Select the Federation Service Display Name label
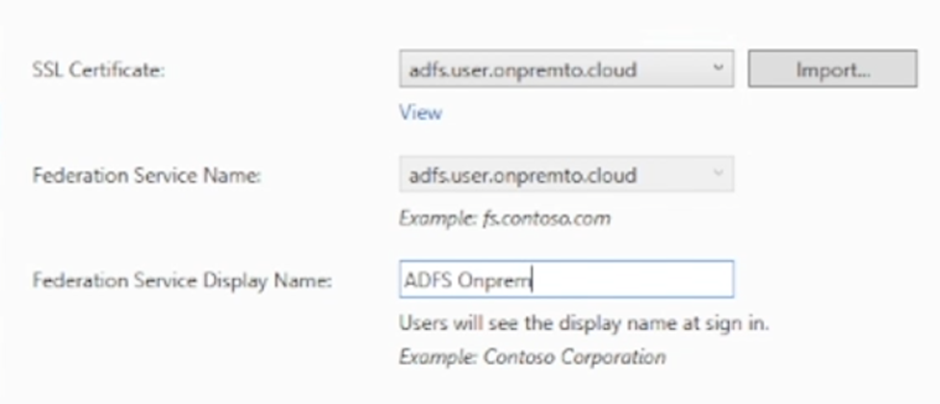 182,281
